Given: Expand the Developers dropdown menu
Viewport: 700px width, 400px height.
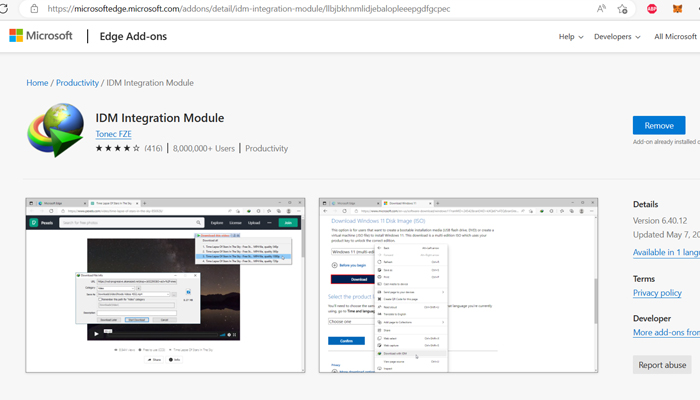Looking at the screenshot, I should [x=617, y=37].
